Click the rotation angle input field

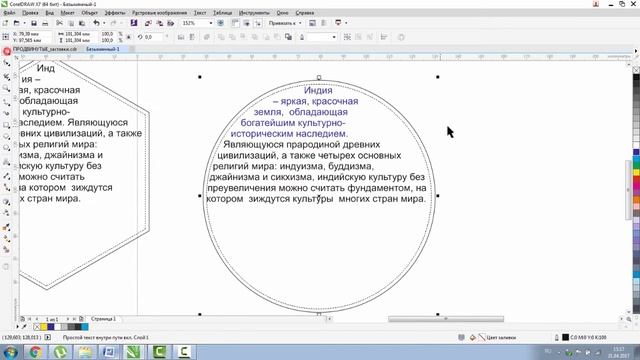coord(153,37)
